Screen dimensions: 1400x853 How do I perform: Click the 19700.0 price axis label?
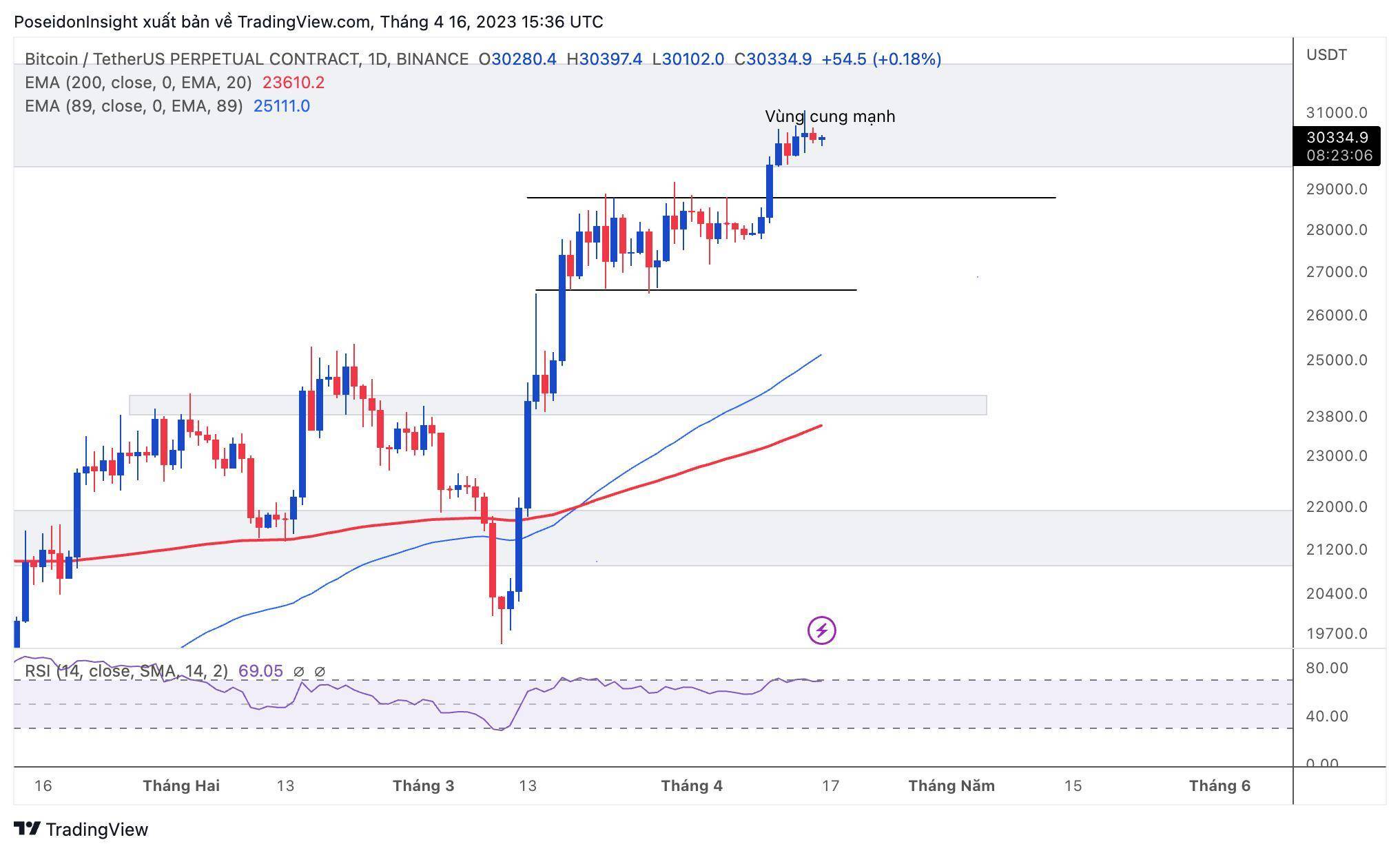pos(1337,633)
